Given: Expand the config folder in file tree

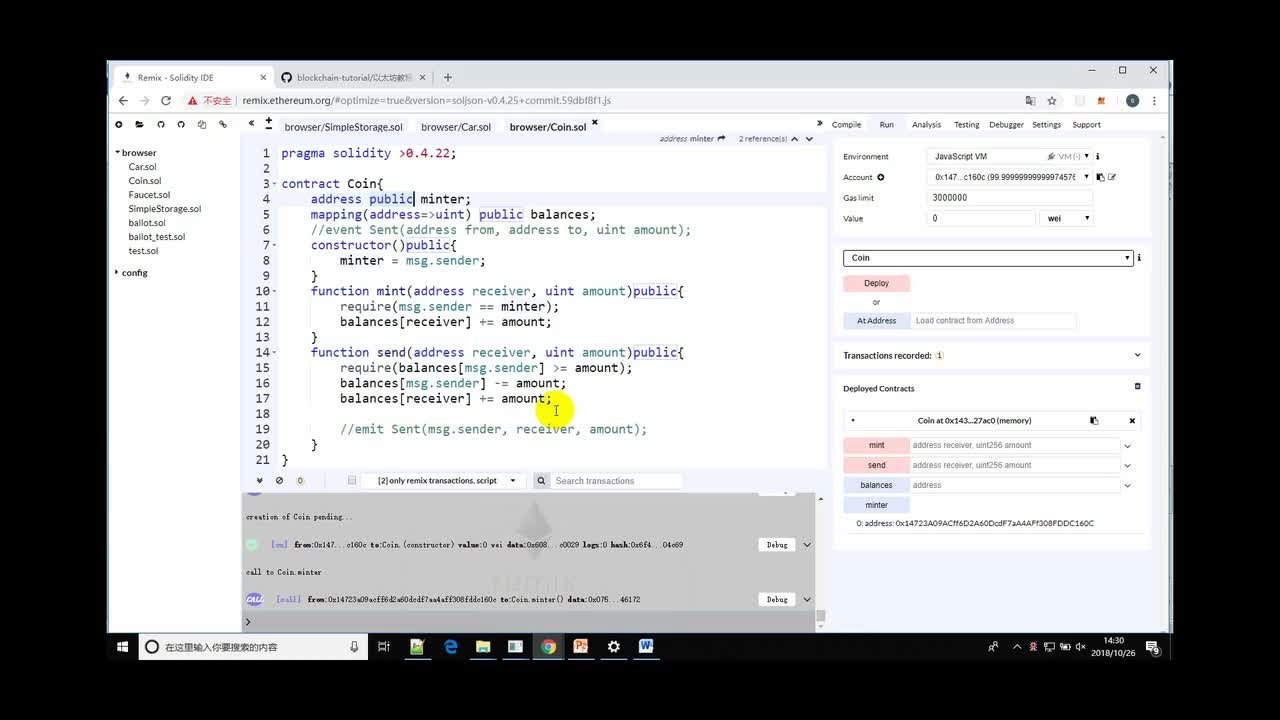Looking at the screenshot, I should [x=117, y=273].
